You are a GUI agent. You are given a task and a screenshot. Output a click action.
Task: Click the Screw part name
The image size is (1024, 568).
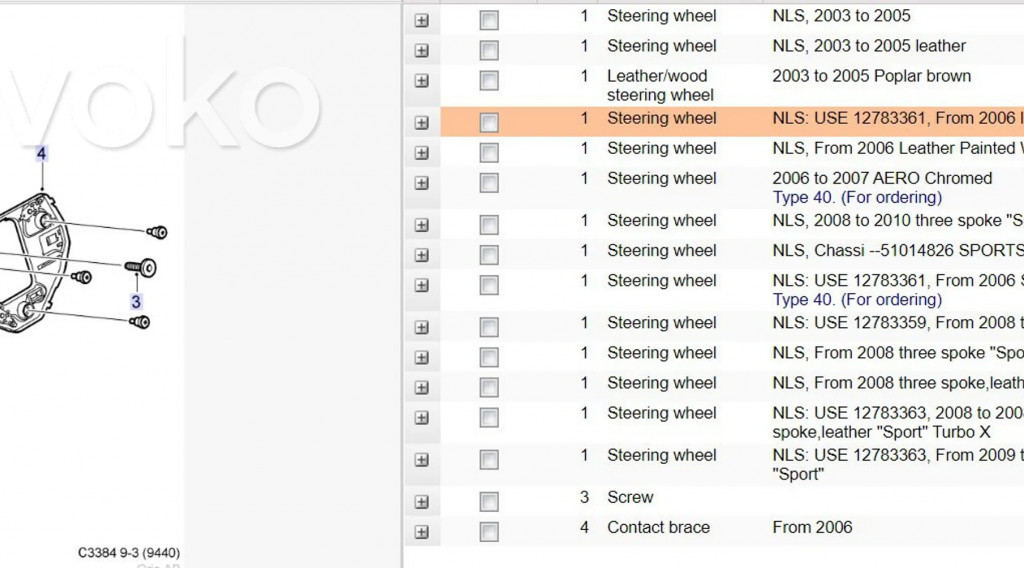630,497
